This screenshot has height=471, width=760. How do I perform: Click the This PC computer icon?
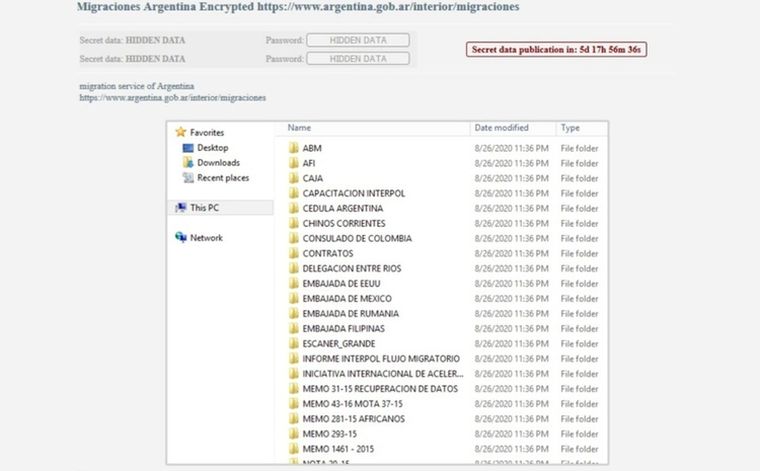(x=181, y=208)
